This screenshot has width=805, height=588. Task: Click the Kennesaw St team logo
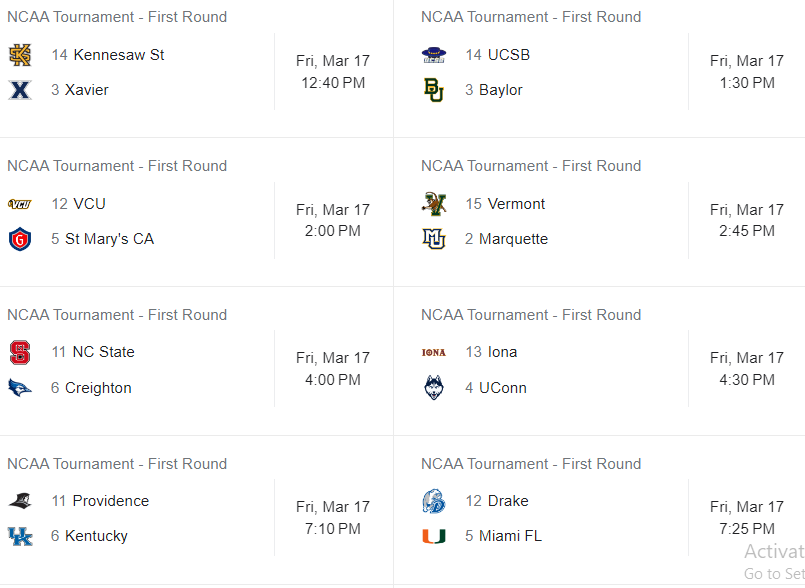click(x=21, y=55)
